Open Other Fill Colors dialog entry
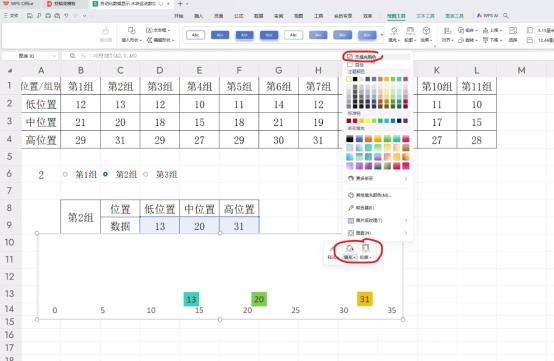The image size is (554, 361). pyautogui.click(x=377, y=195)
